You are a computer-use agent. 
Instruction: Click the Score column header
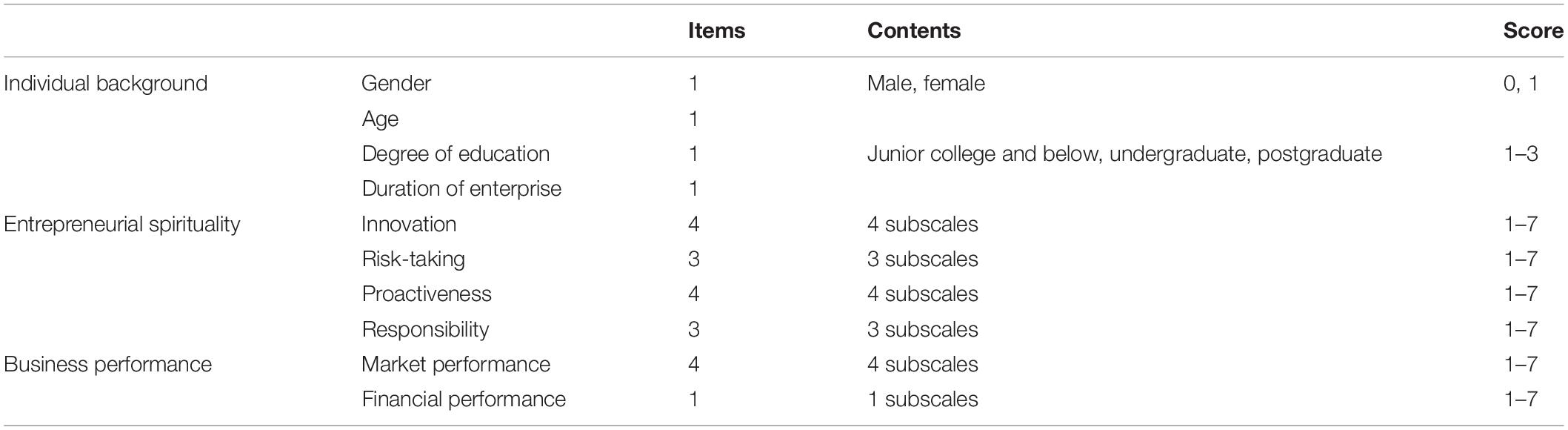(x=1533, y=31)
